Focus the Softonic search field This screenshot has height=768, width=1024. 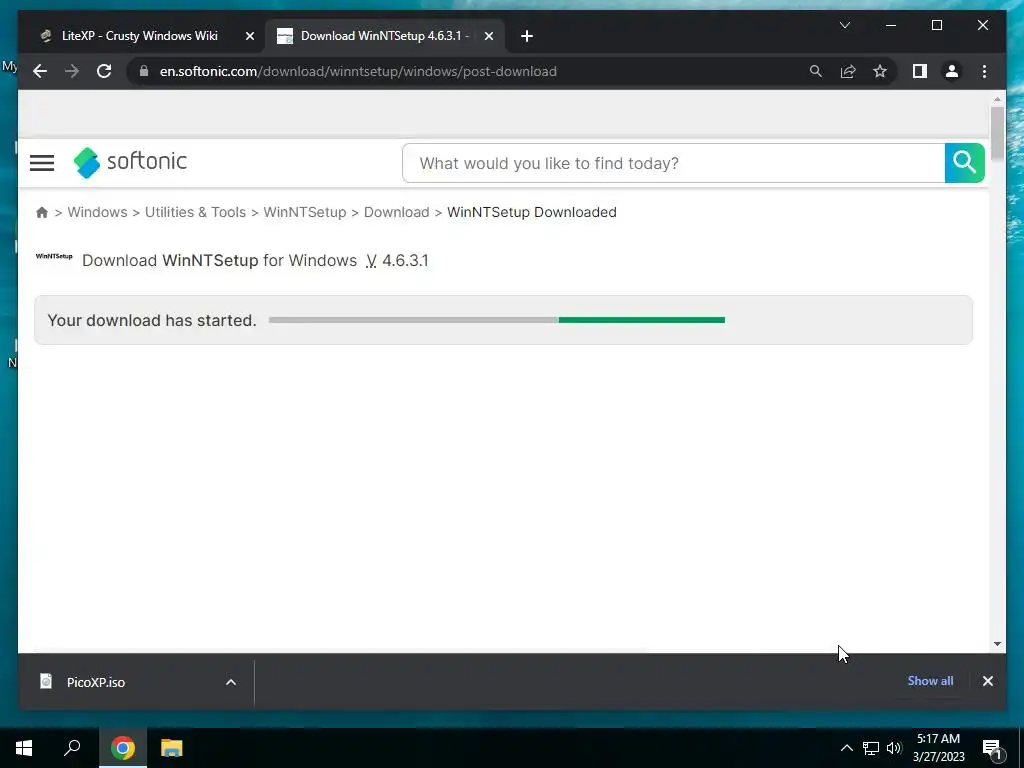(x=673, y=163)
